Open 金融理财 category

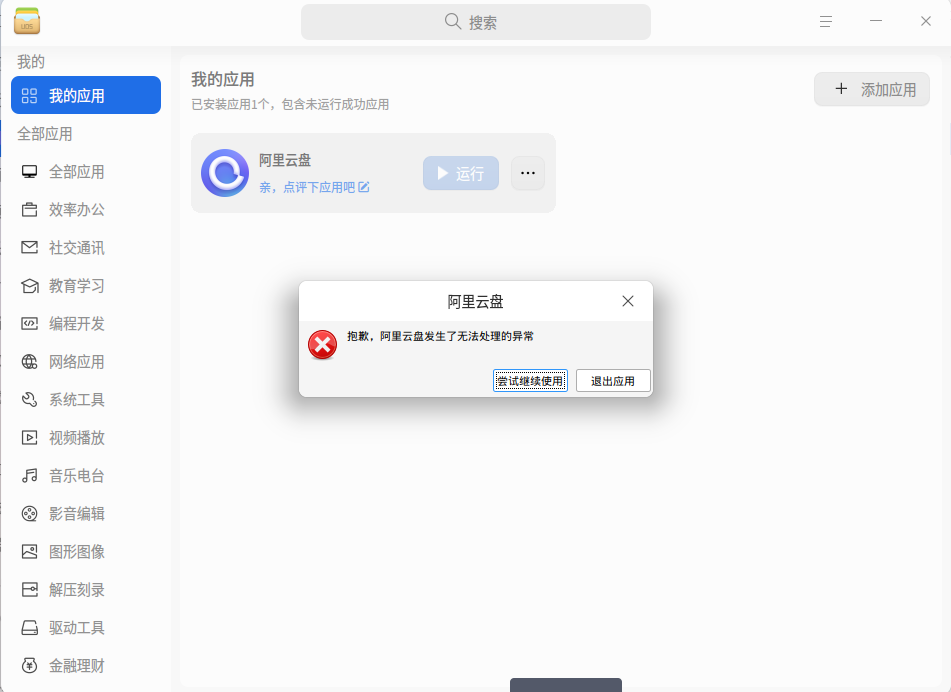pos(86,665)
